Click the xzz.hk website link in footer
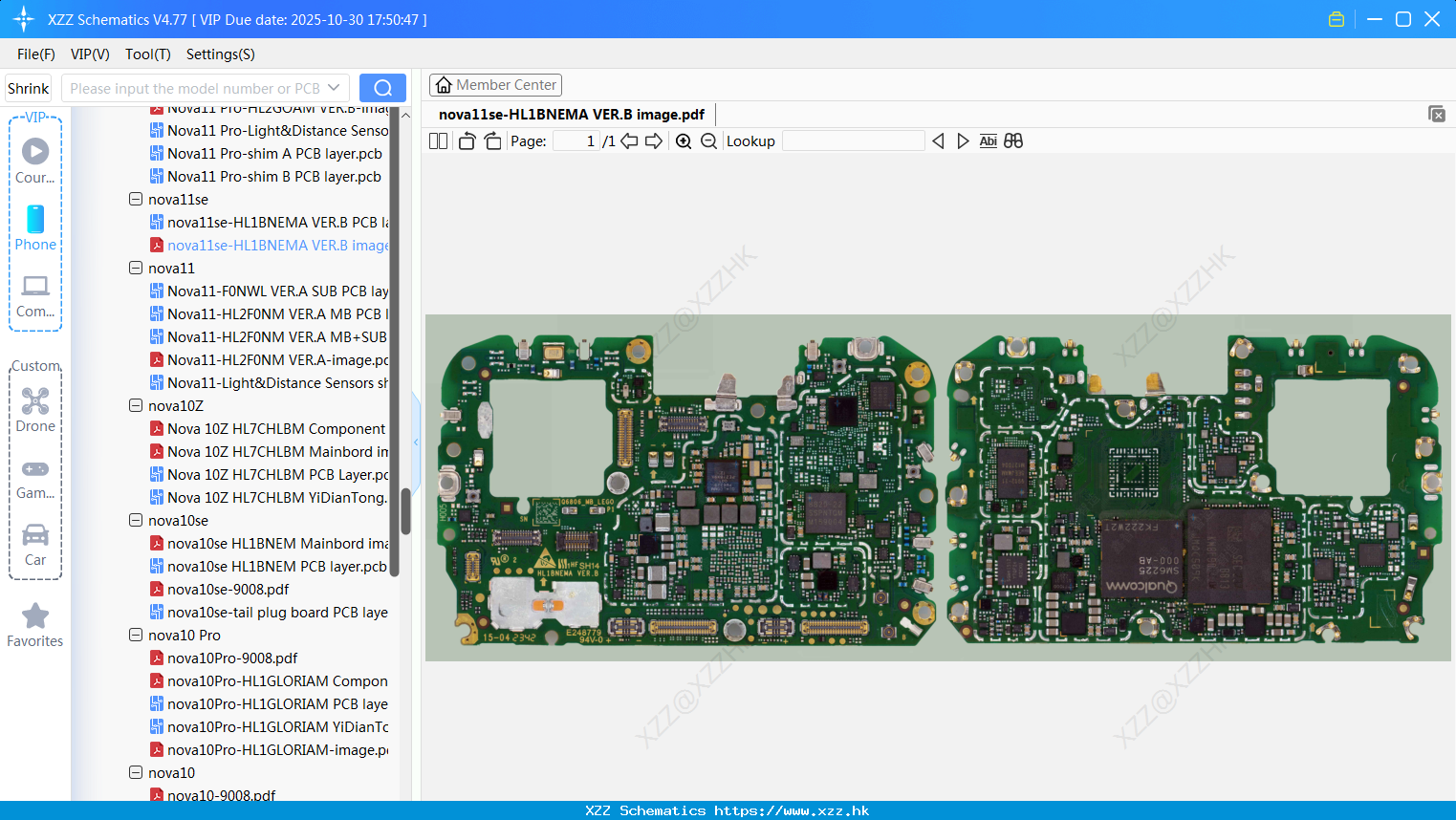1456x820 pixels. 792,810
